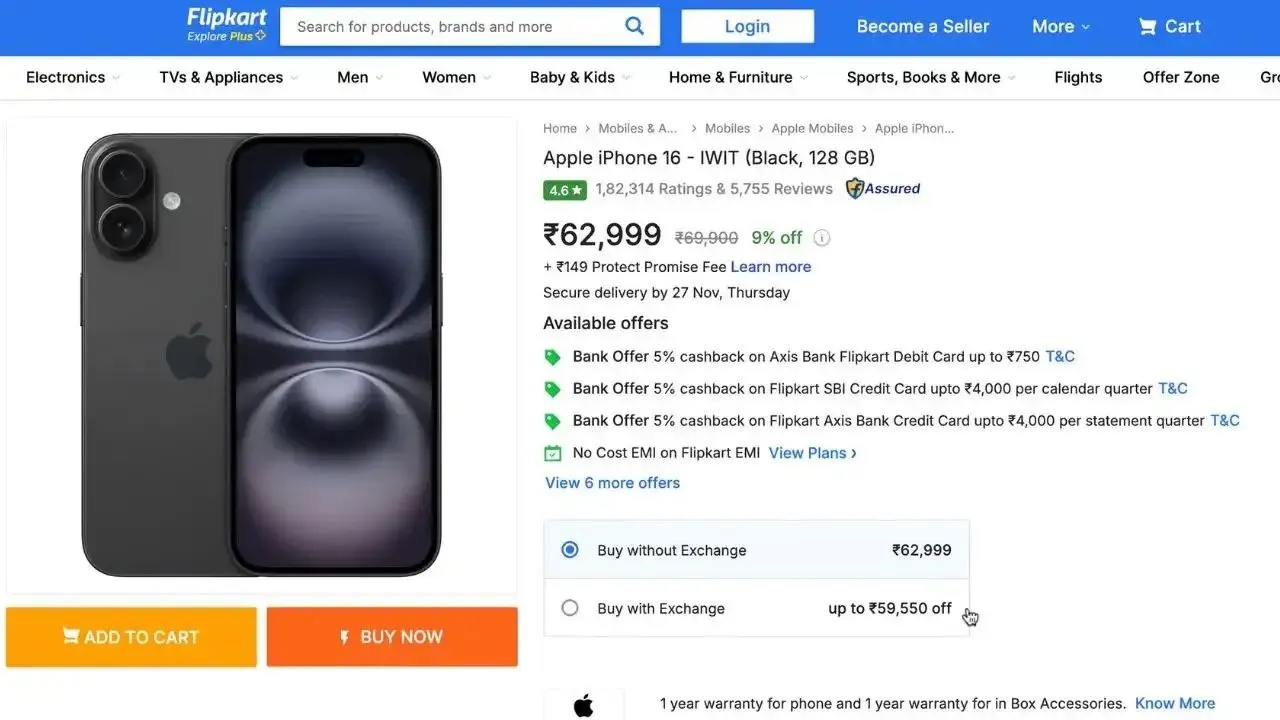
Task: Select Buy with Exchange option
Action: 569,607
